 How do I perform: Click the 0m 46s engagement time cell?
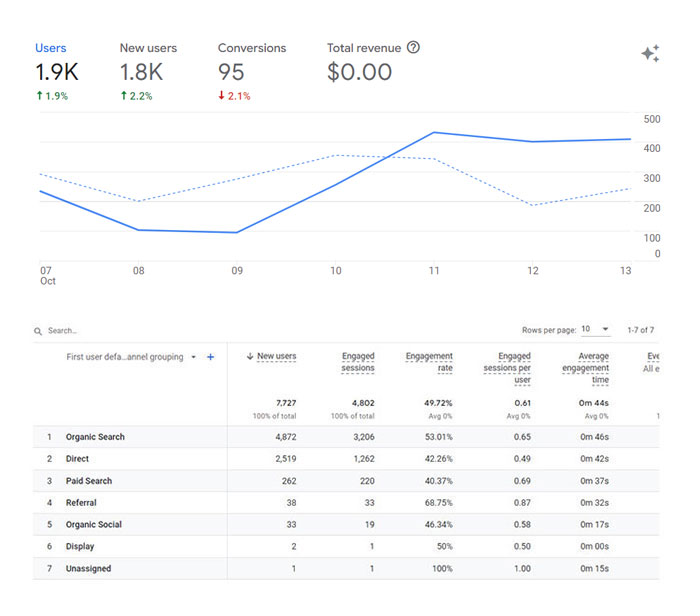(x=594, y=437)
